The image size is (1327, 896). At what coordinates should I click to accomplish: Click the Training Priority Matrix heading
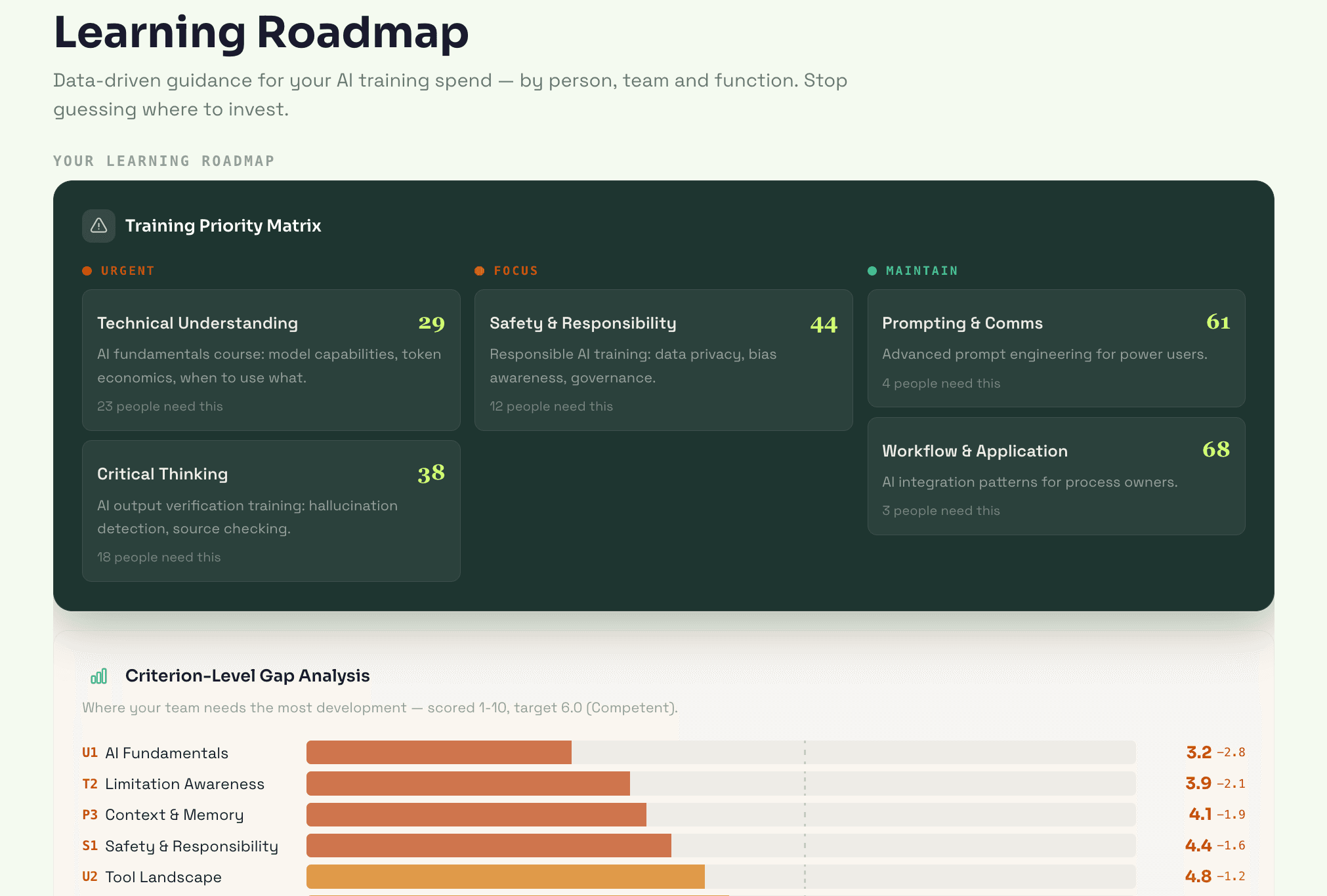(223, 226)
